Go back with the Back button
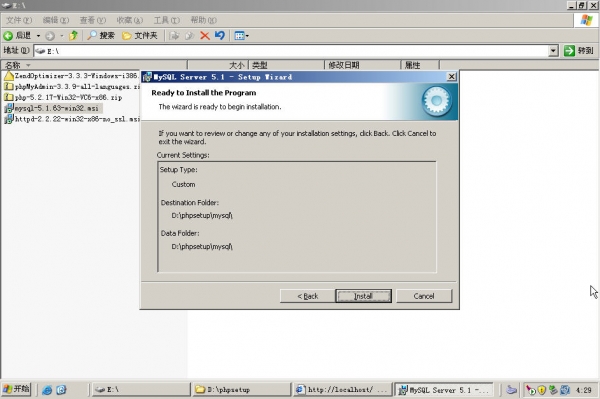 [308, 296]
